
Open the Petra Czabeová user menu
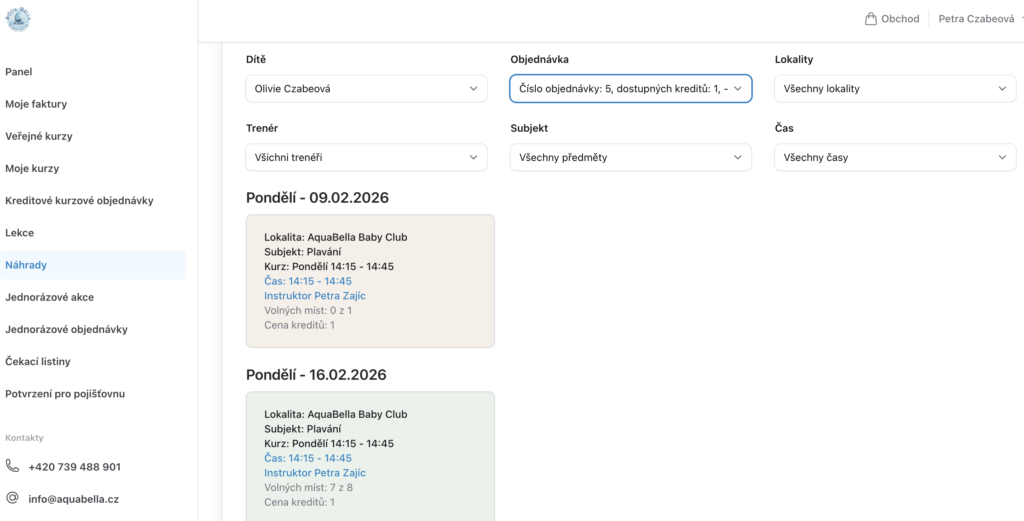tap(978, 19)
